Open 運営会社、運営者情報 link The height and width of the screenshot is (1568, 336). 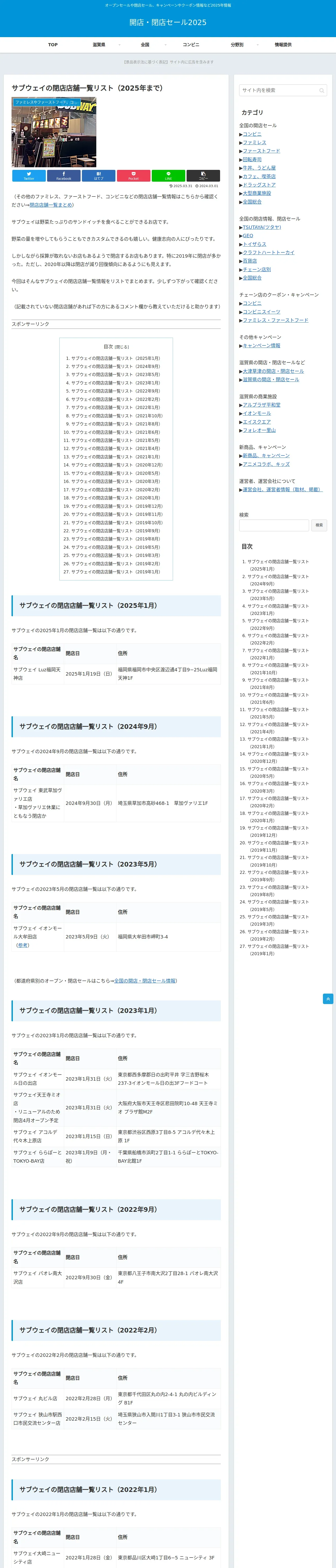282,489
